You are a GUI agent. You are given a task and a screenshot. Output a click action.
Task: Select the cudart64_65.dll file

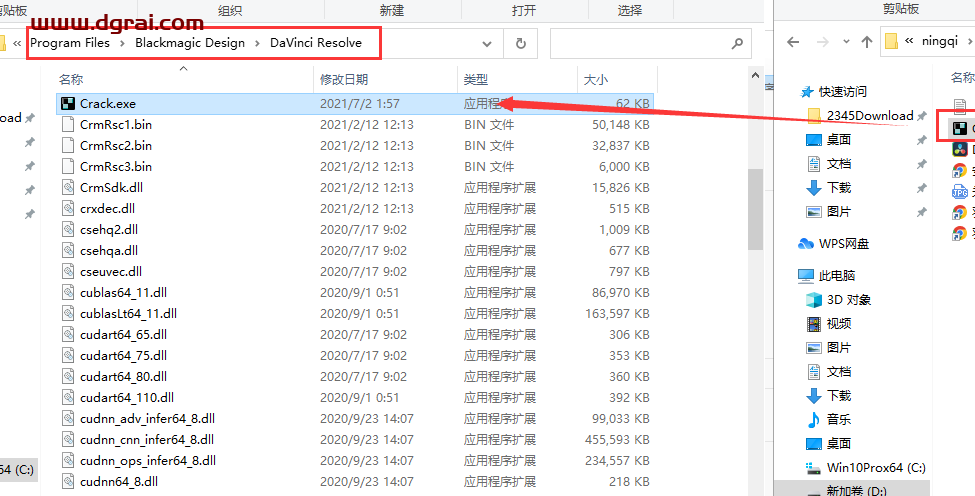(354, 334)
